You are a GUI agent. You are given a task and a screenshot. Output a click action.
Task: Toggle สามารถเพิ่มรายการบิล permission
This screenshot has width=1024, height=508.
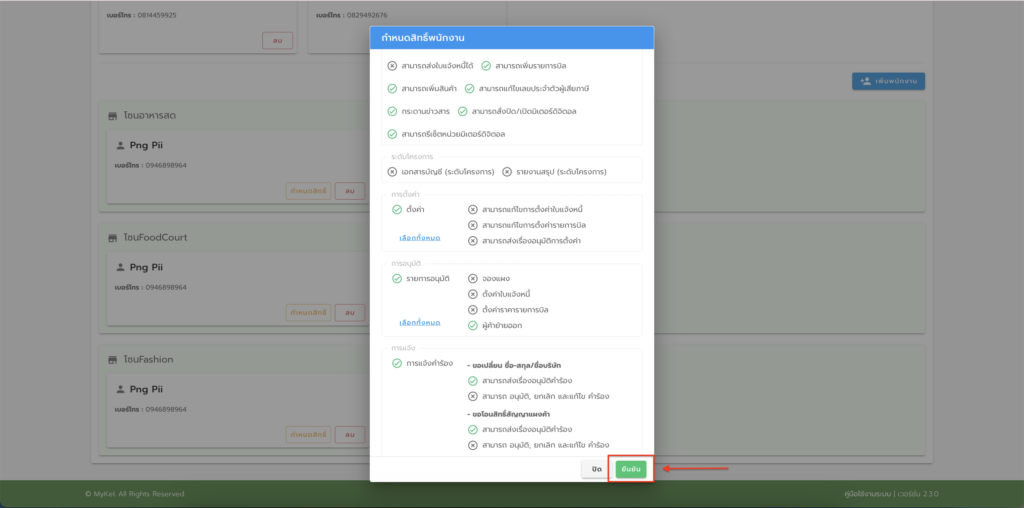pyautogui.click(x=486, y=66)
